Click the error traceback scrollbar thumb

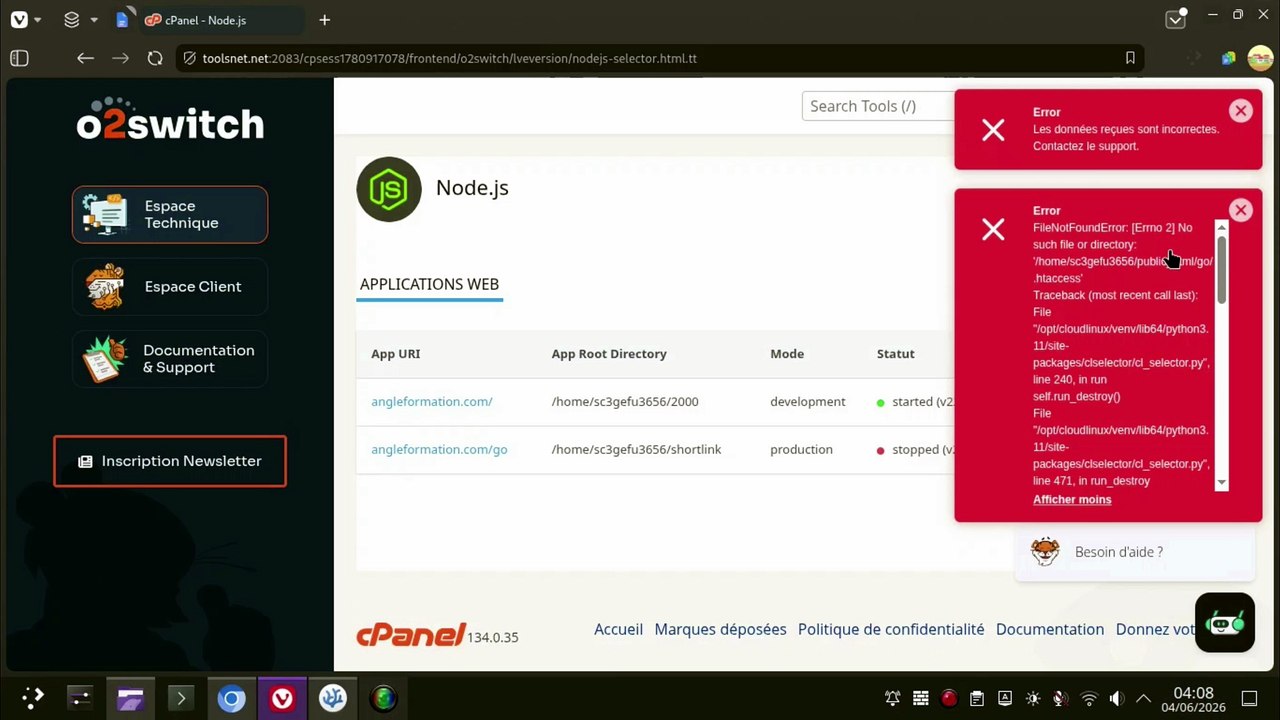coord(1221,270)
